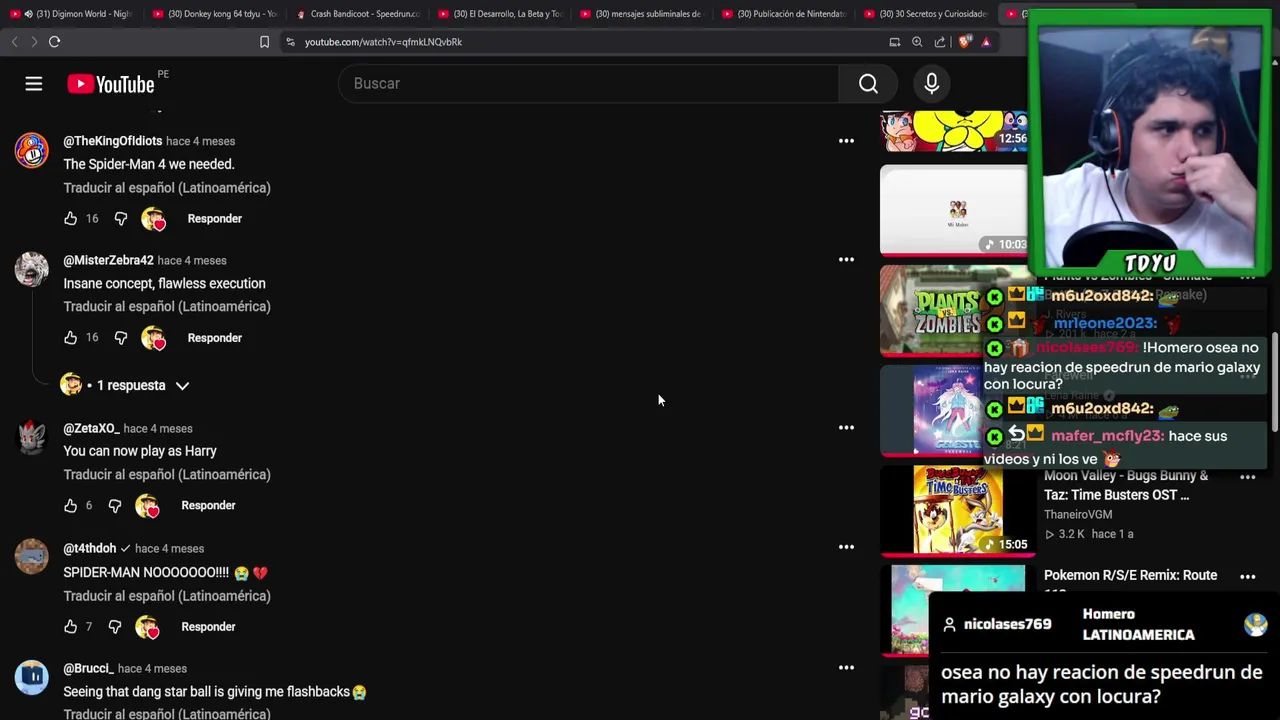Viewport: 1280px width, 720px height.
Task: Switch to Digimon World browser tab
Action: [70, 14]
